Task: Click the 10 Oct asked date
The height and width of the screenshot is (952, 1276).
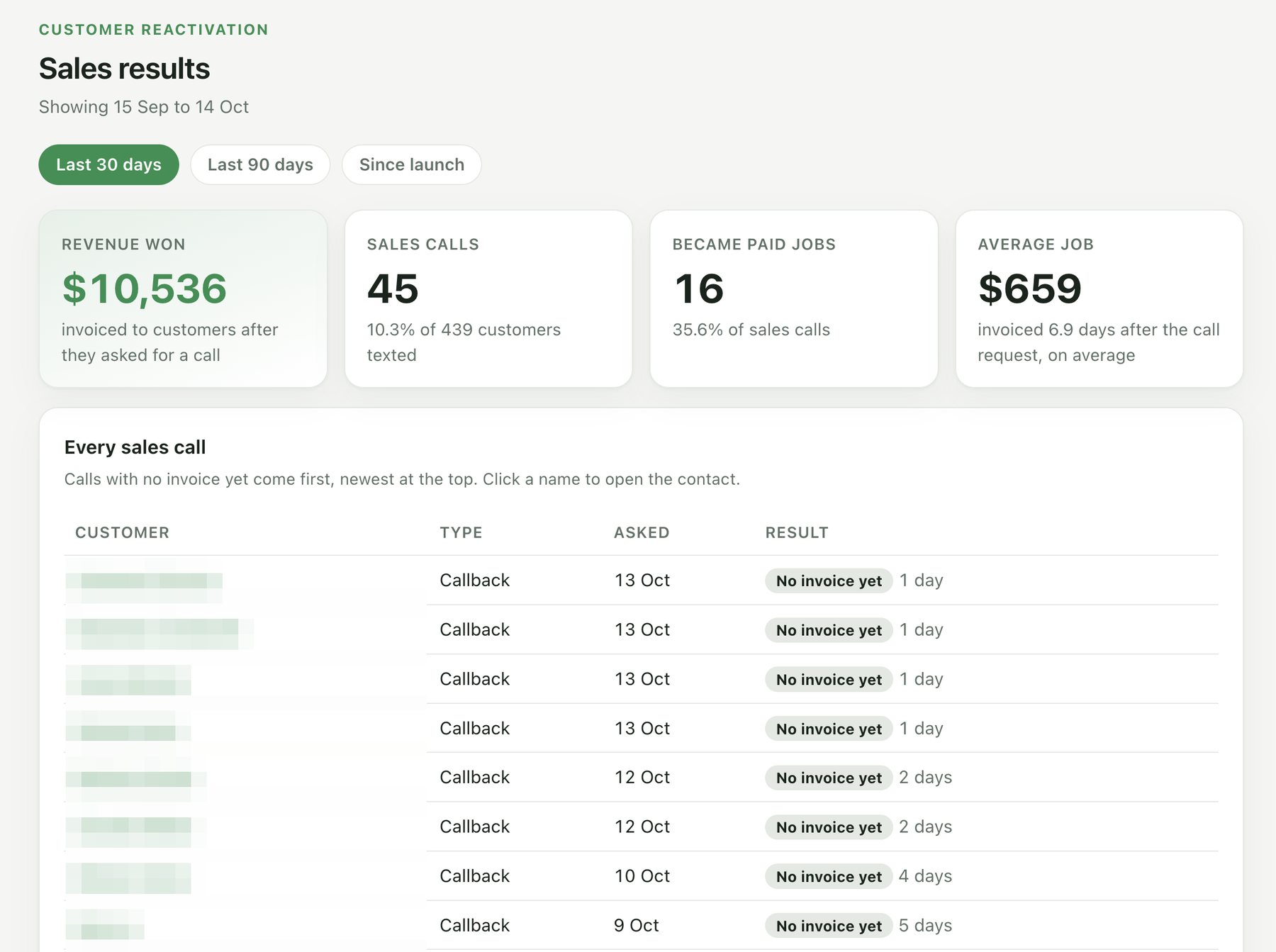Action: tap(642, 876)
